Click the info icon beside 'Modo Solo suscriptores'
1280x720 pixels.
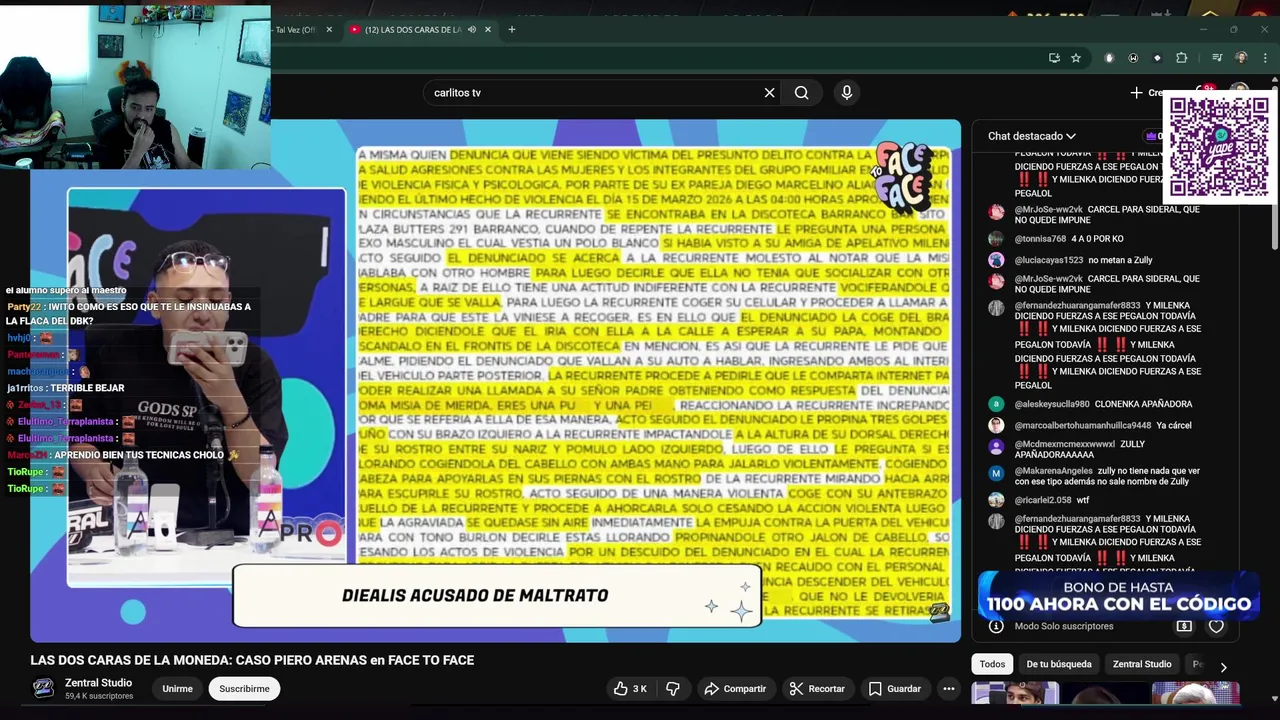click(996, 626)
